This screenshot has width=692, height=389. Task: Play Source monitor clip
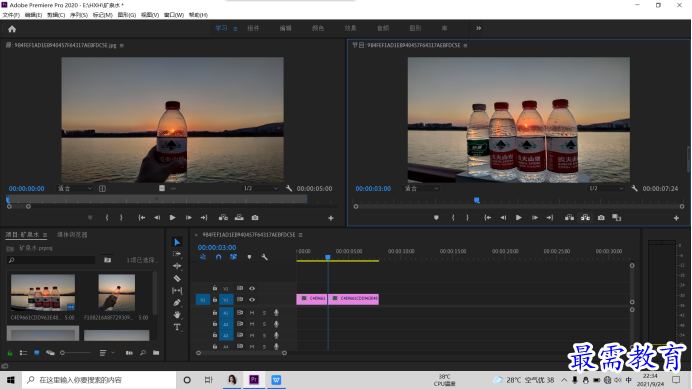173,218
